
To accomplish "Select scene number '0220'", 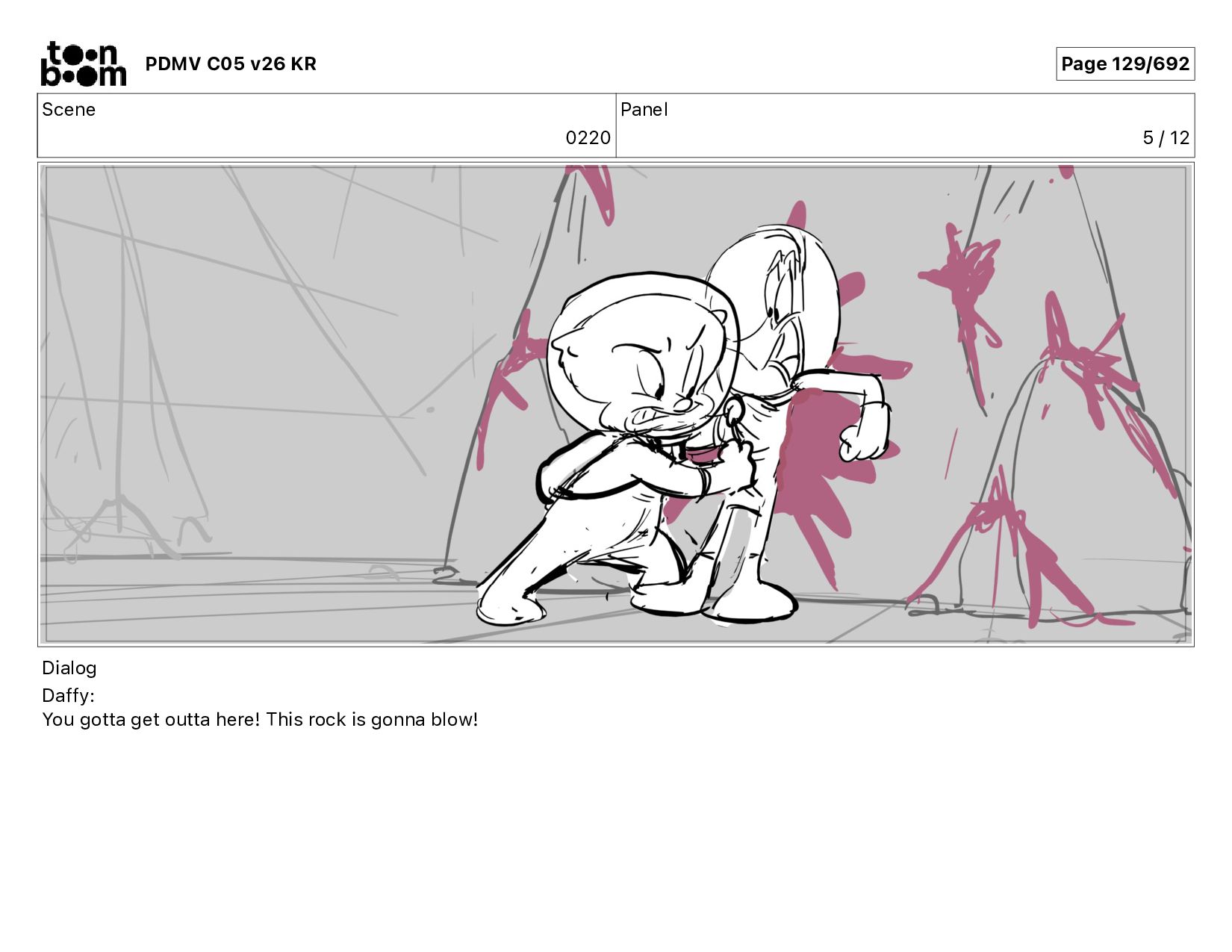I will tap(588, 138).
